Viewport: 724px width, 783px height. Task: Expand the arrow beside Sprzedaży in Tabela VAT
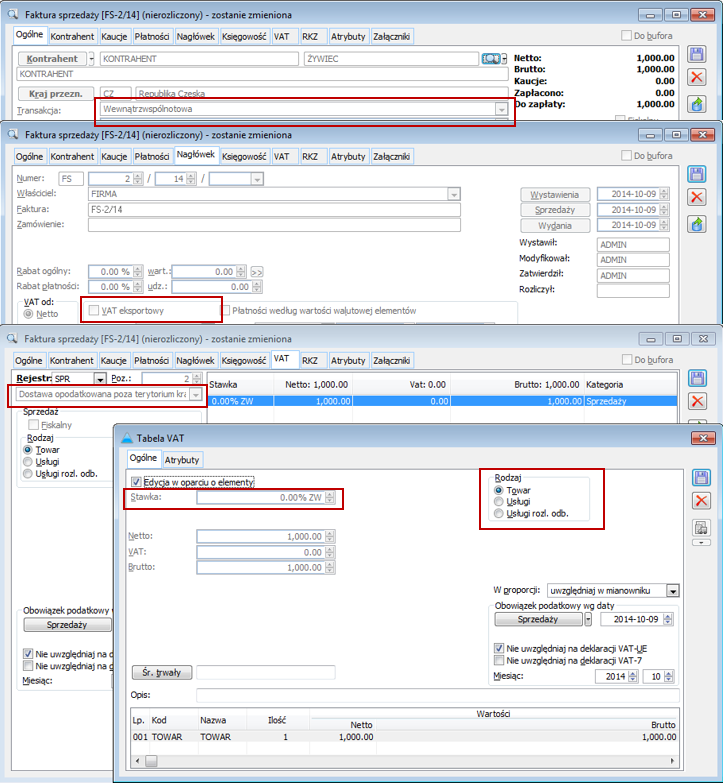(x=588, y=619)
